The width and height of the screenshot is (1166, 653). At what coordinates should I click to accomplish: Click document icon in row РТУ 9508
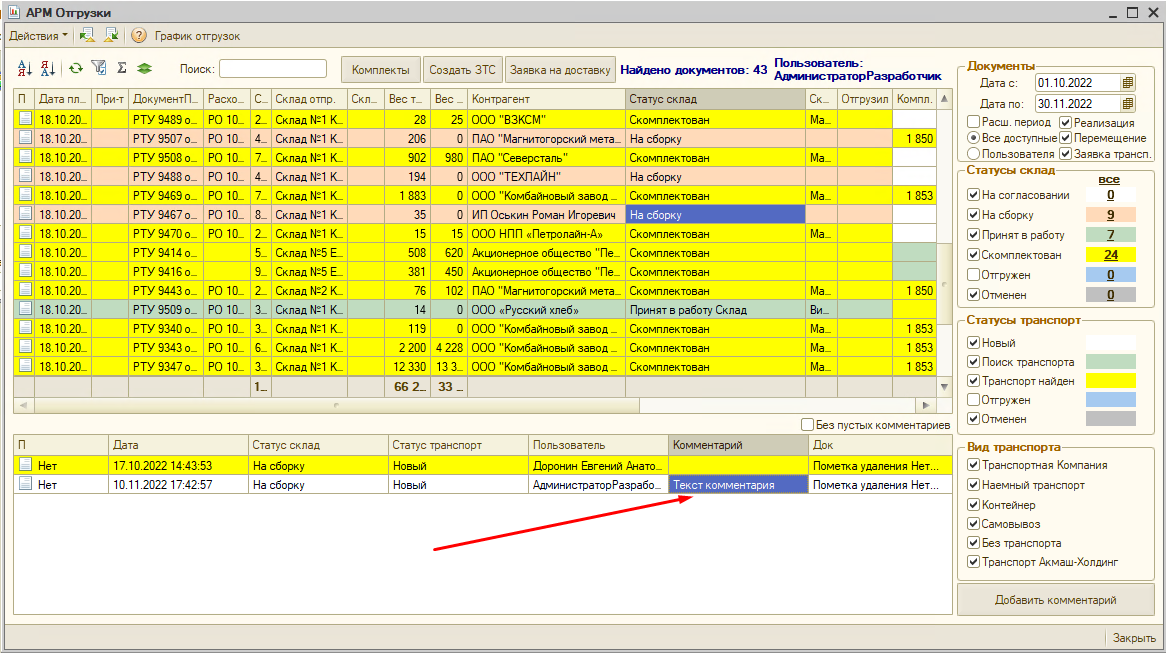coord(25,157)
